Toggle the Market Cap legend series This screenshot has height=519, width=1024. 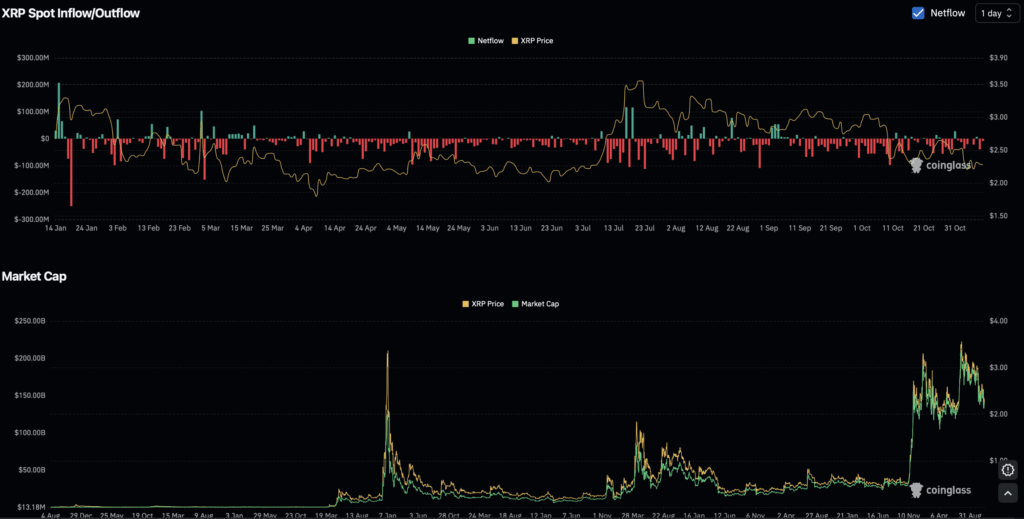(536, 304)
